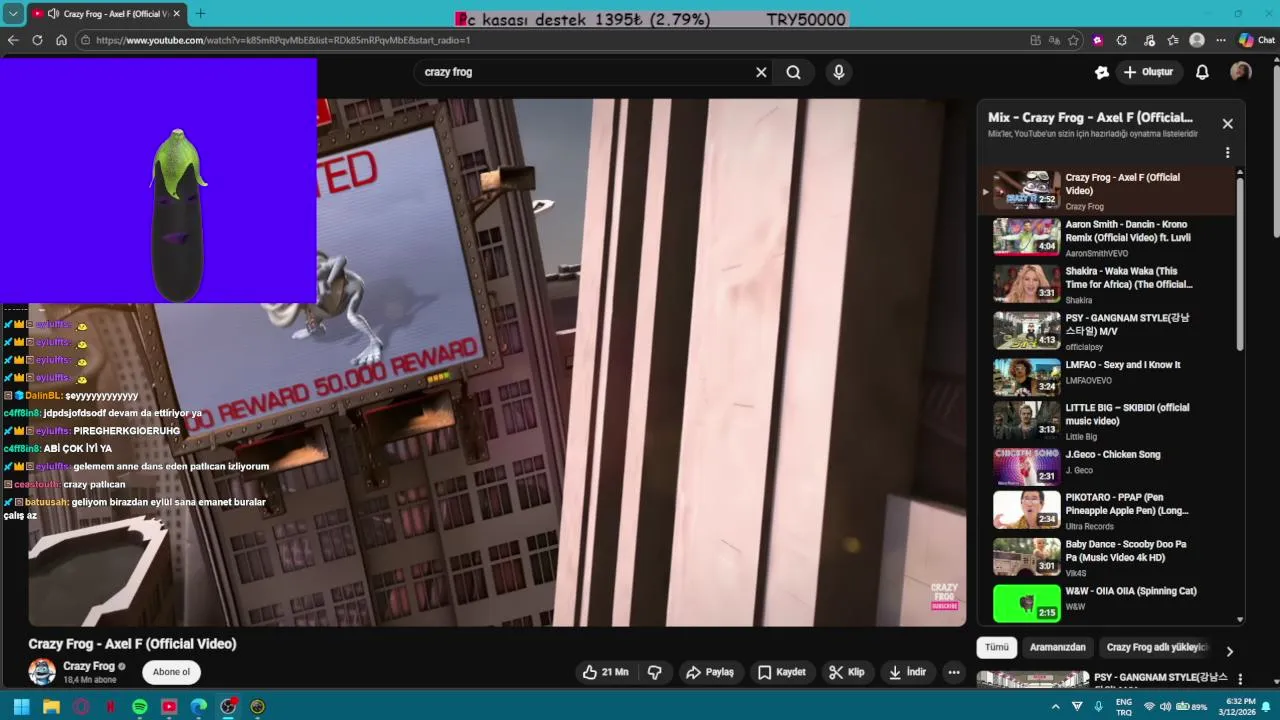
Task: Select the Tümü filter chip
Action: click(x=997, y=647)
